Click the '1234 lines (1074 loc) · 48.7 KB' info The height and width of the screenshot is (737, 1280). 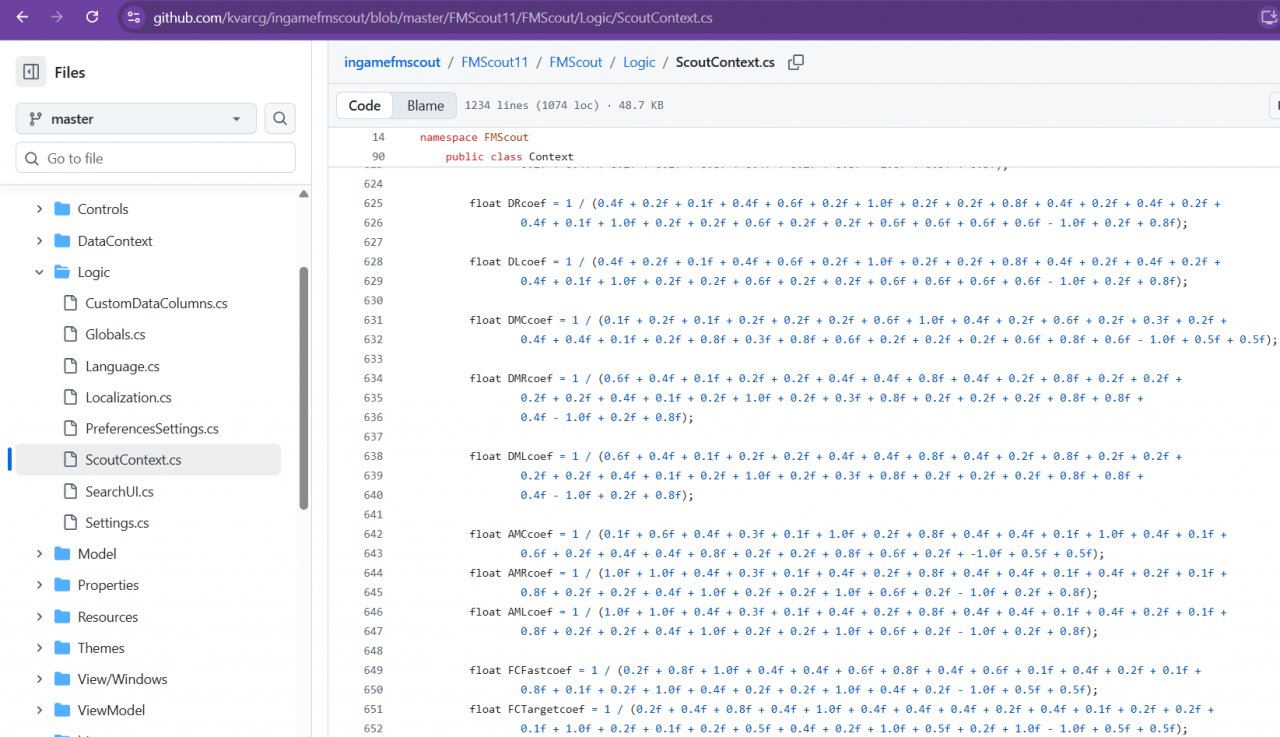564,105
